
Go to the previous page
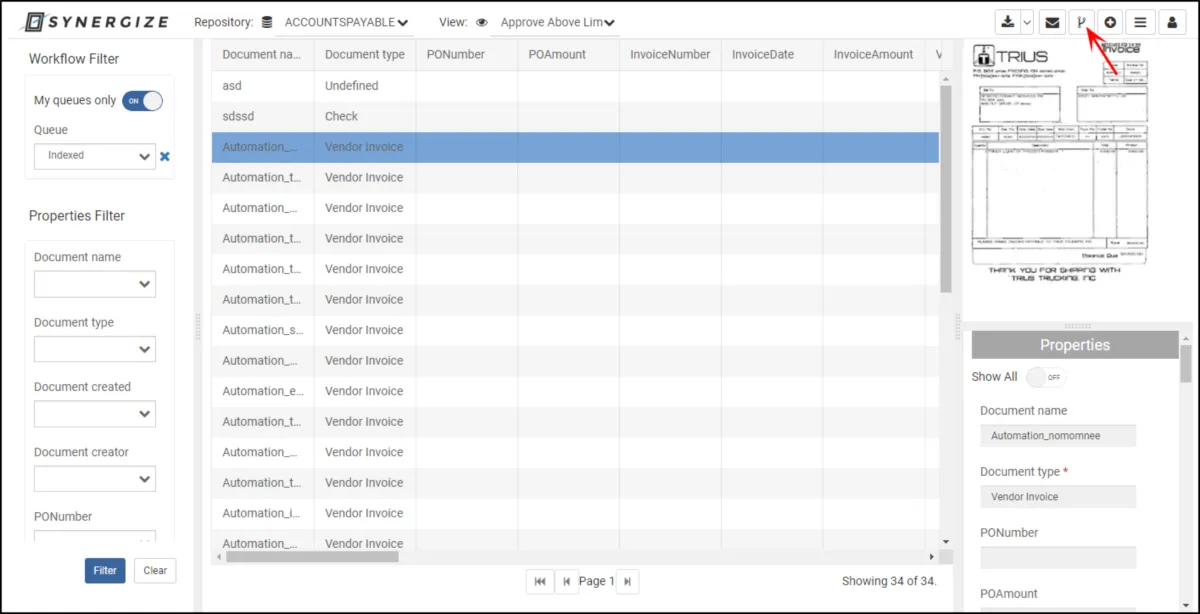click(566, 581)
